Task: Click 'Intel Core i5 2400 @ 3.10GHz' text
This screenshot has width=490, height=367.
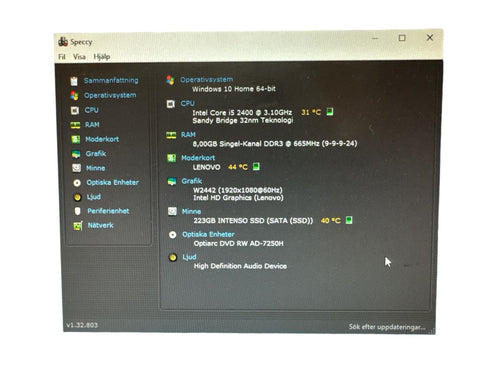Action: [242, 113]
